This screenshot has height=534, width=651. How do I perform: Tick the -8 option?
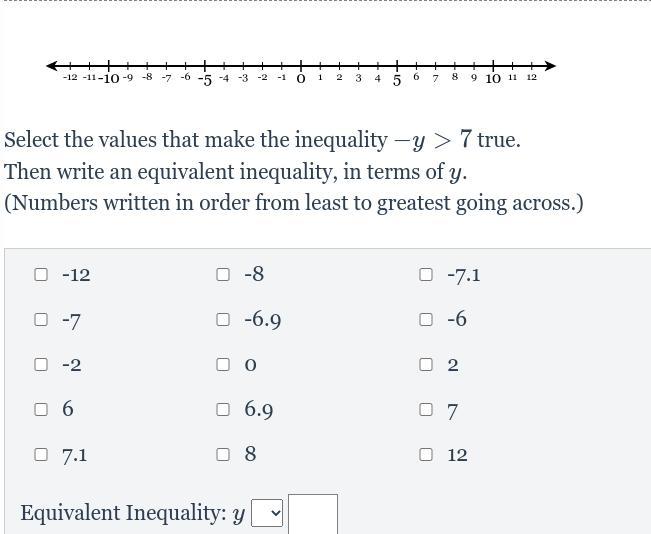pos(223,274)
